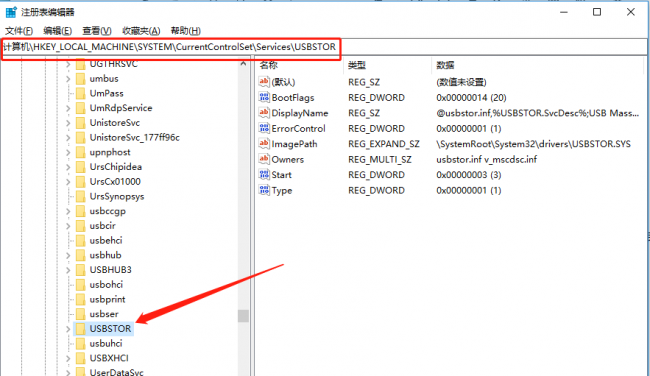Select the usbohci tree key
The height and width of the screenshot is (376, 650).
point(106,285)
